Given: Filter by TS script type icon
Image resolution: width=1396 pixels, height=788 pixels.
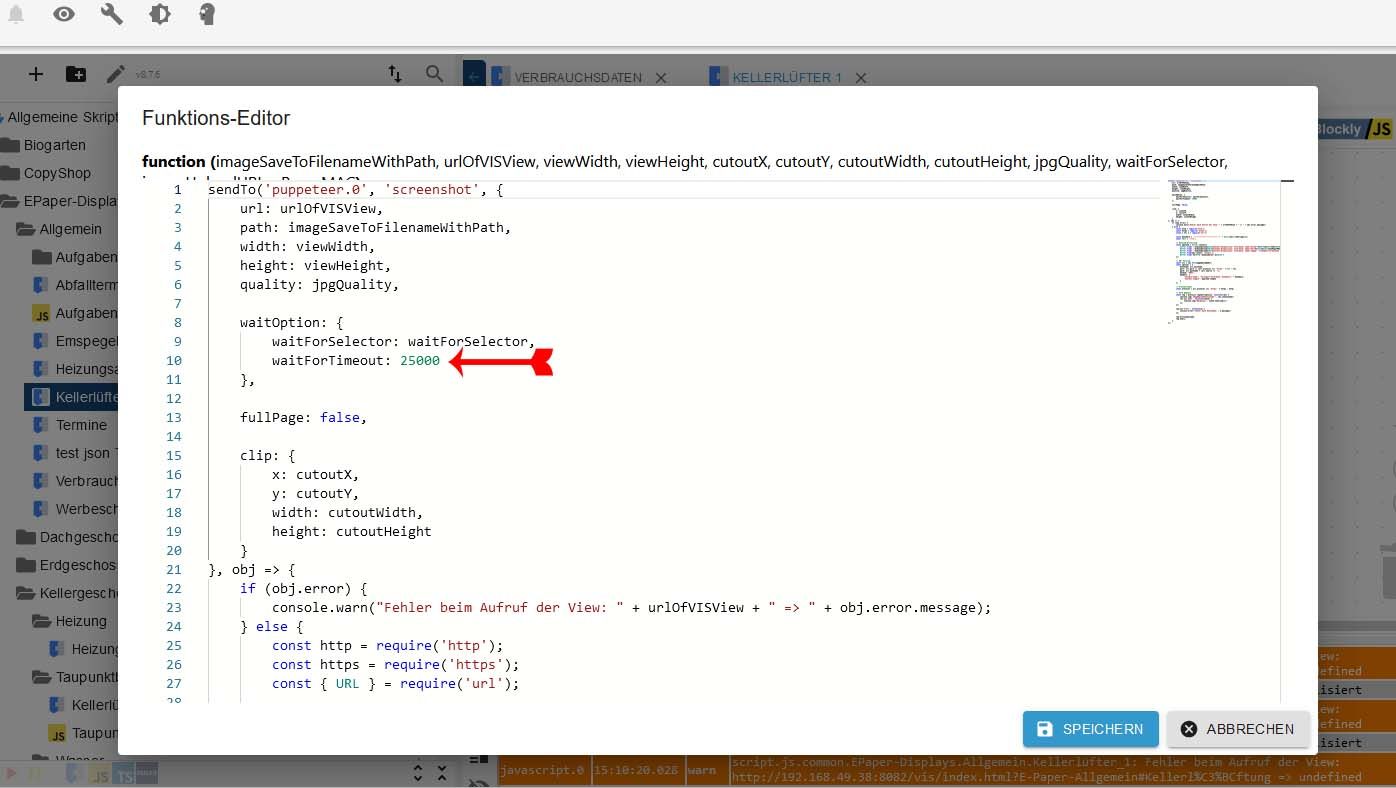Looking at the screenshot, I should [123, 774].
